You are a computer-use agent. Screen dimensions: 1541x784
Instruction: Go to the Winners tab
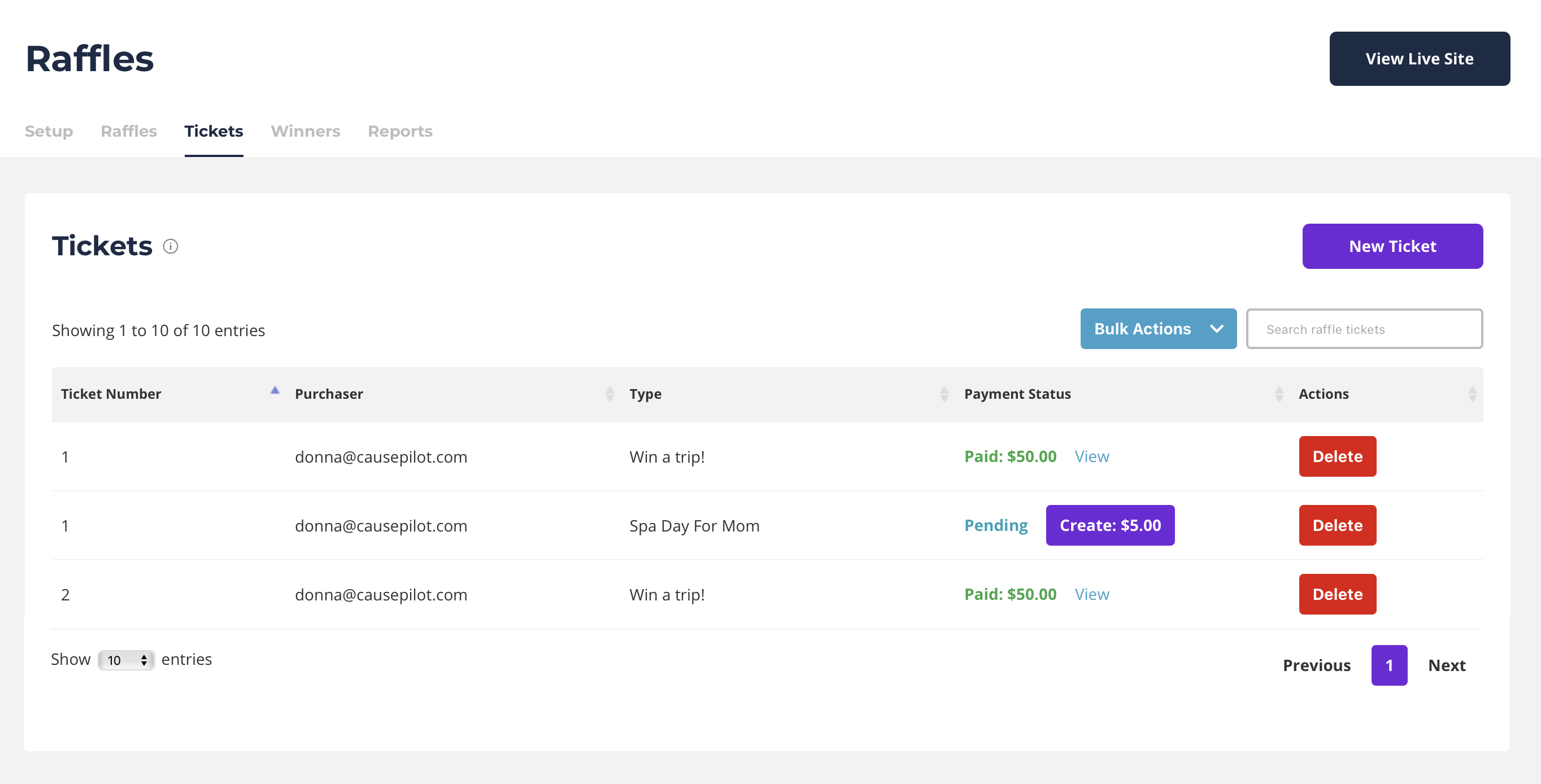(305, 131)
